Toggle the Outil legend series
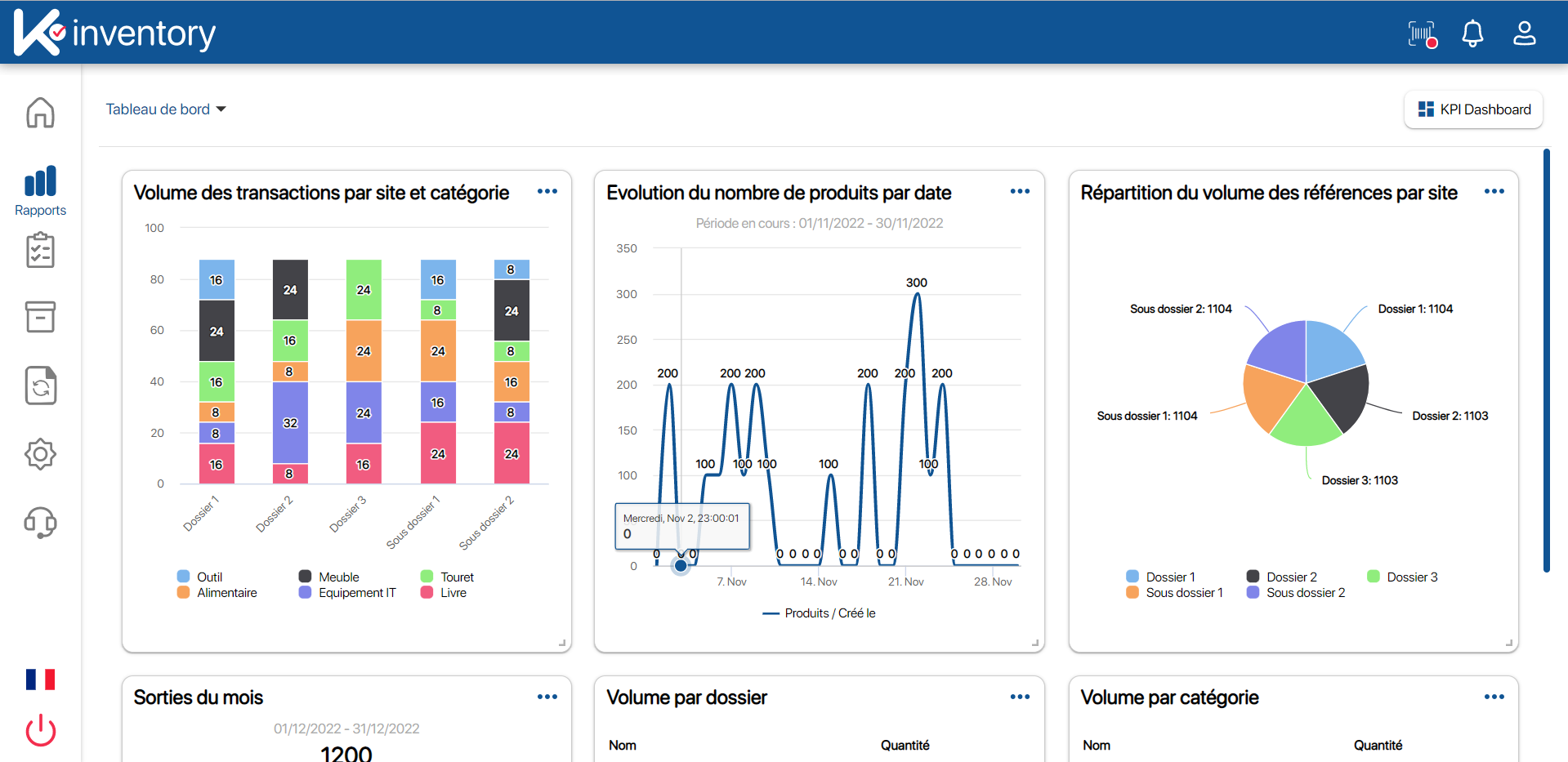This screenshot has height=762, width=1568. (200, 577)
